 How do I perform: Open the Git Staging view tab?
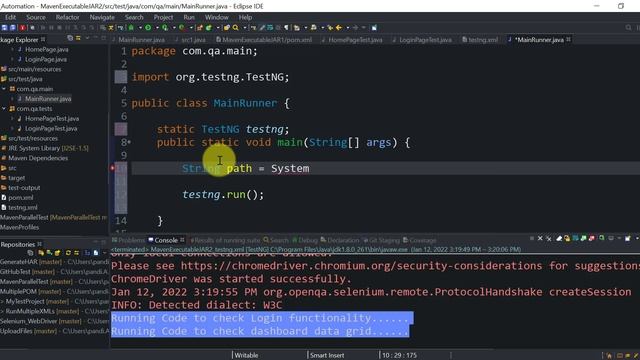[381, 240]
